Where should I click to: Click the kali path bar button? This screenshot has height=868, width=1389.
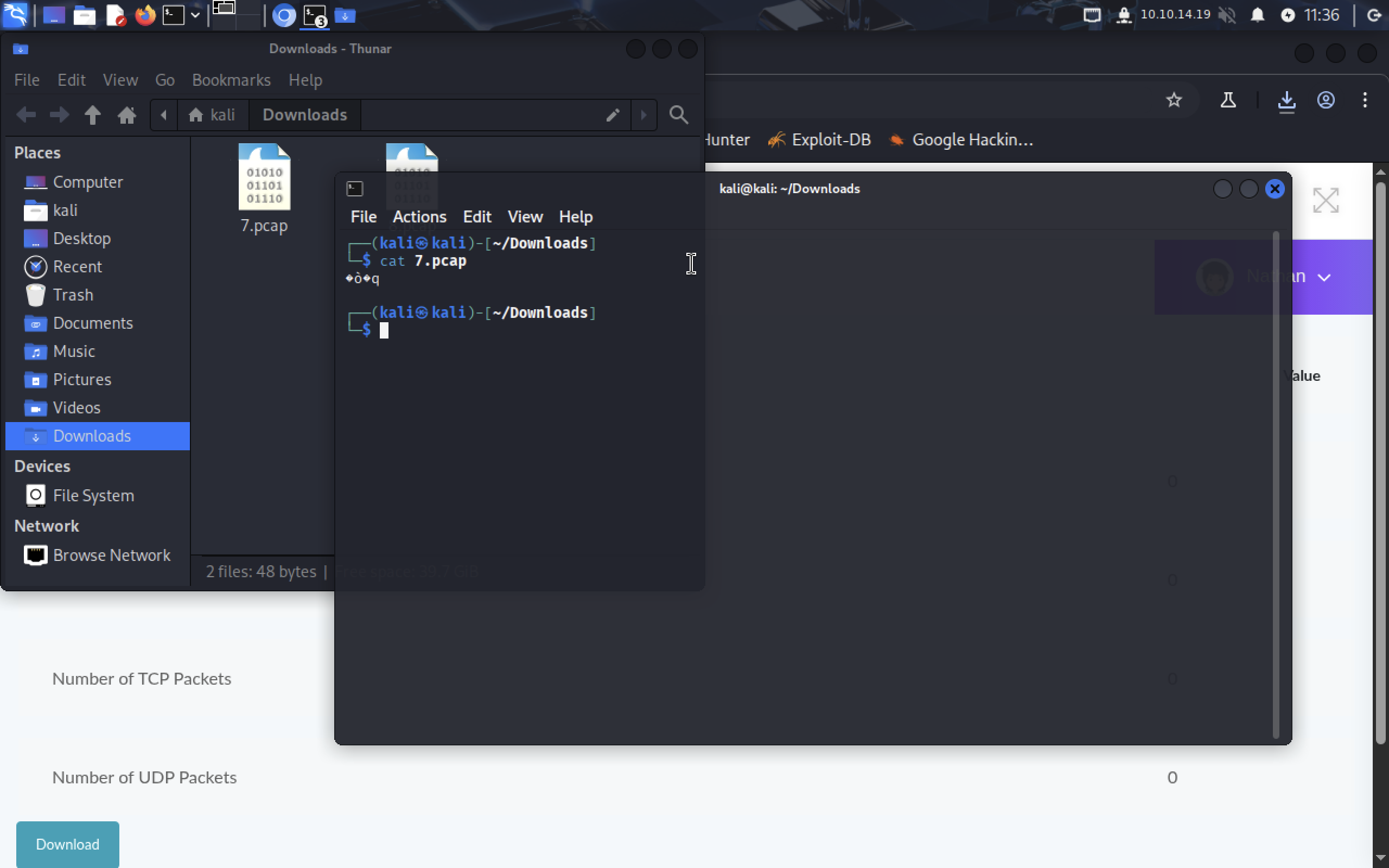coord(212,115)
